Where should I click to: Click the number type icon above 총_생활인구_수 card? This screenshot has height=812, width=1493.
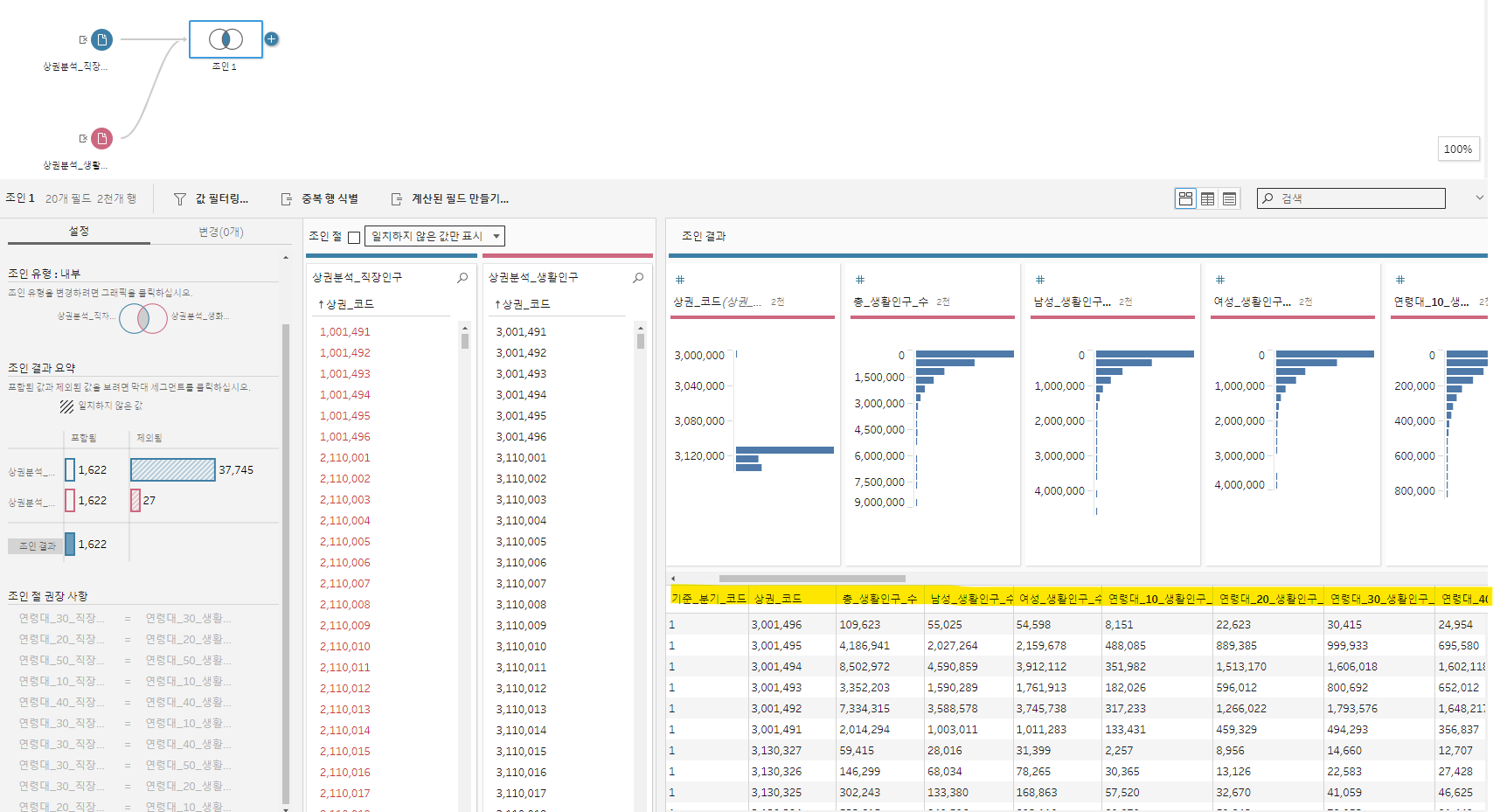(859, 280)
